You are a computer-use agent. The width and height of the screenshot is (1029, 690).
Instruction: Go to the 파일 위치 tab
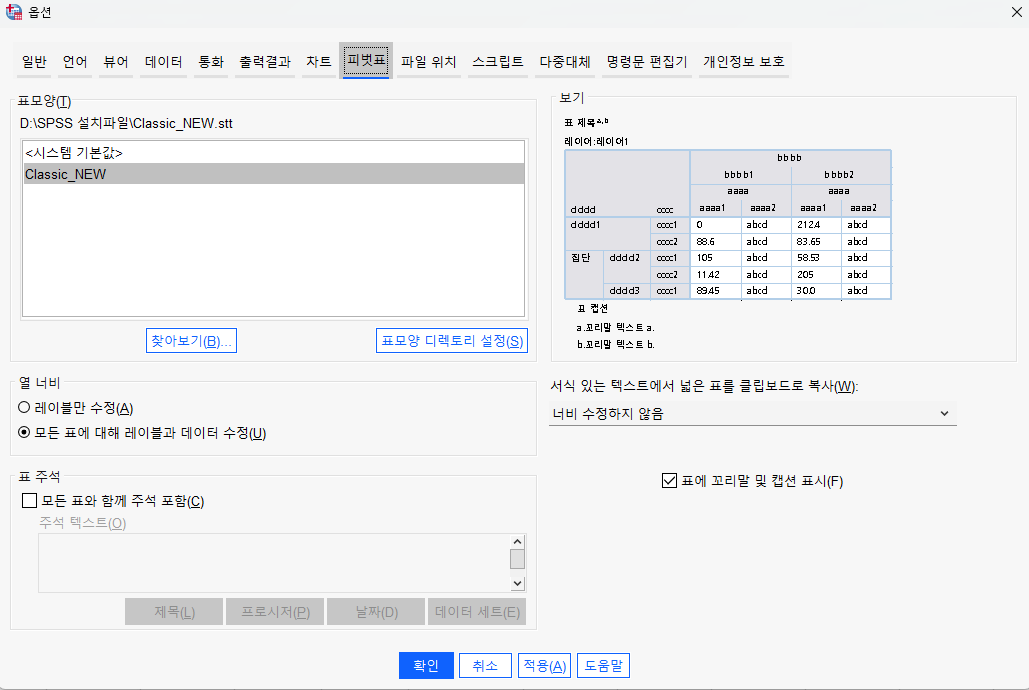(429, 62)
